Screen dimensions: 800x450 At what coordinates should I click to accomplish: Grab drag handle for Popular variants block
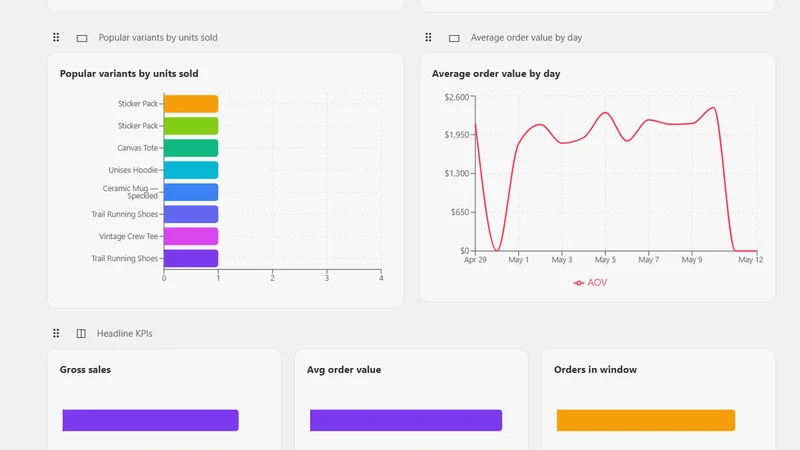pos(56,37)
